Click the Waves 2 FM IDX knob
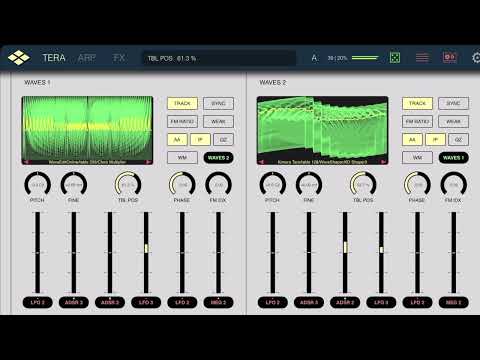 point(454,184)
